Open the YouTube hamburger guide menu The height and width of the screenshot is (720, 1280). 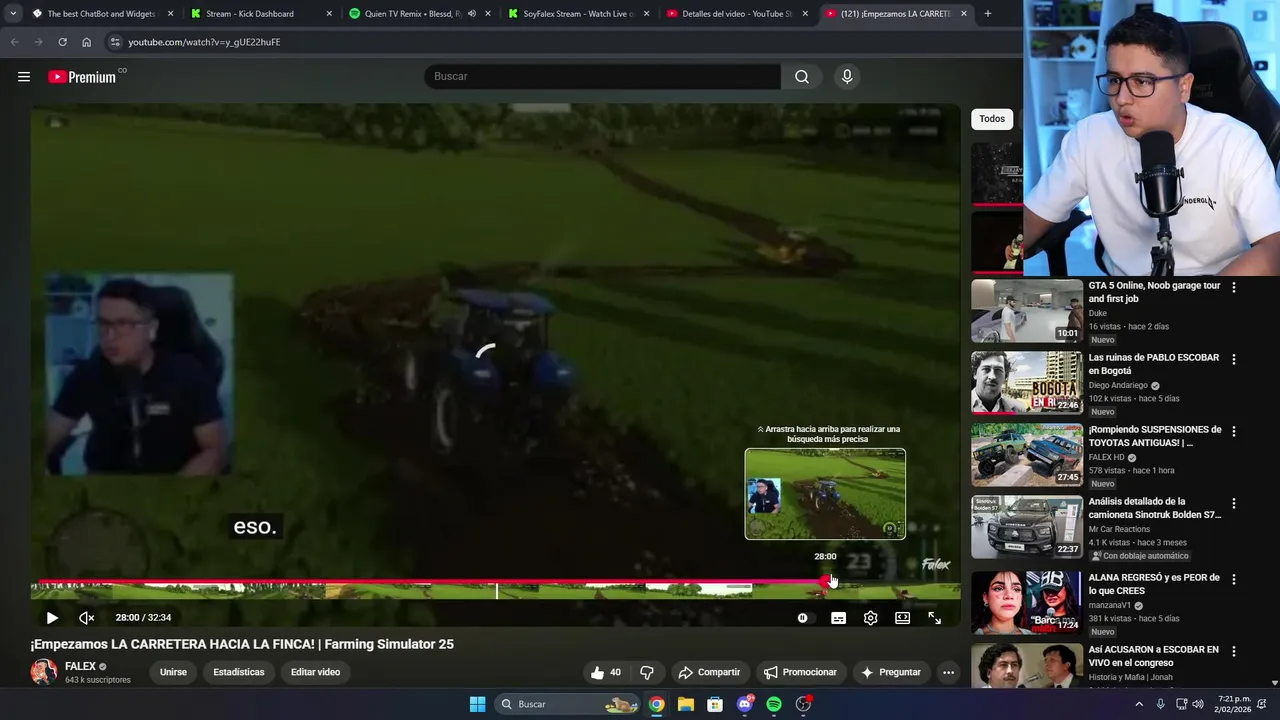tap(24, 77)
